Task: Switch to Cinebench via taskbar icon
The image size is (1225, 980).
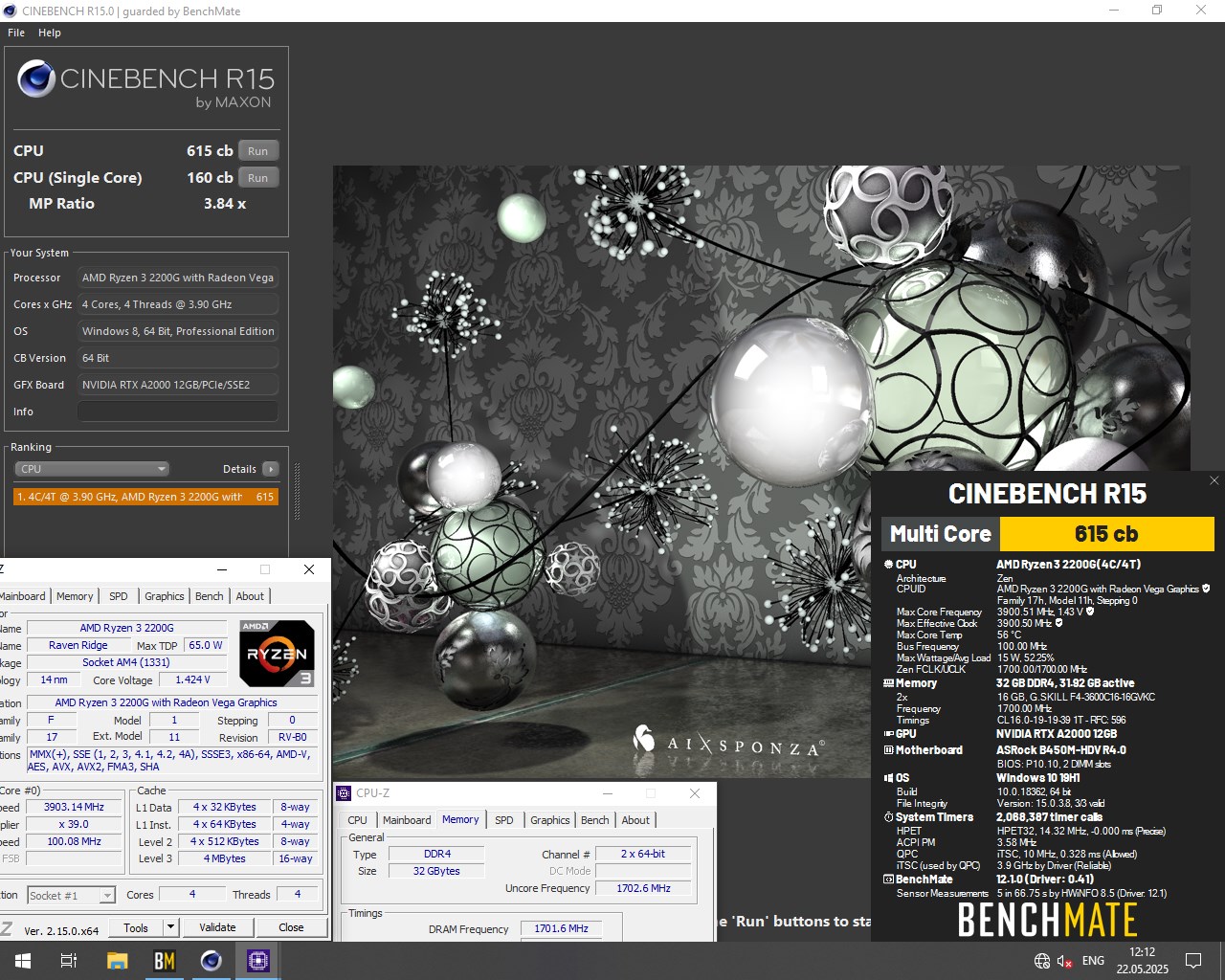Action: [x=212, y=961]
